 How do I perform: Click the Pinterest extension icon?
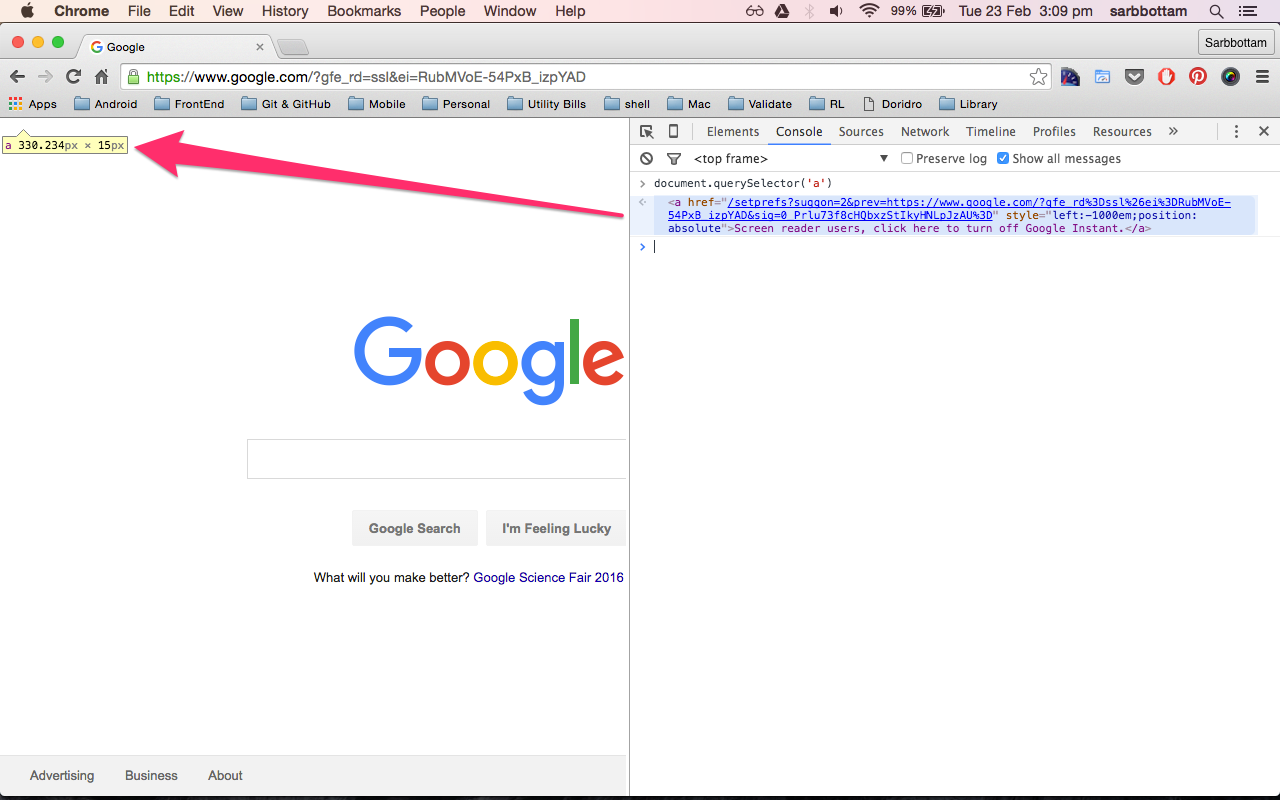[1198, 77]
